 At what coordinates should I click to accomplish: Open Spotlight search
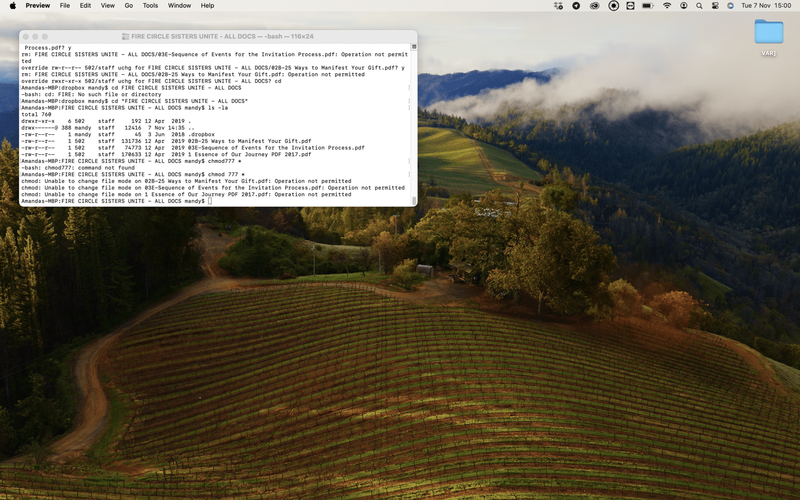[x=699, y=5]
